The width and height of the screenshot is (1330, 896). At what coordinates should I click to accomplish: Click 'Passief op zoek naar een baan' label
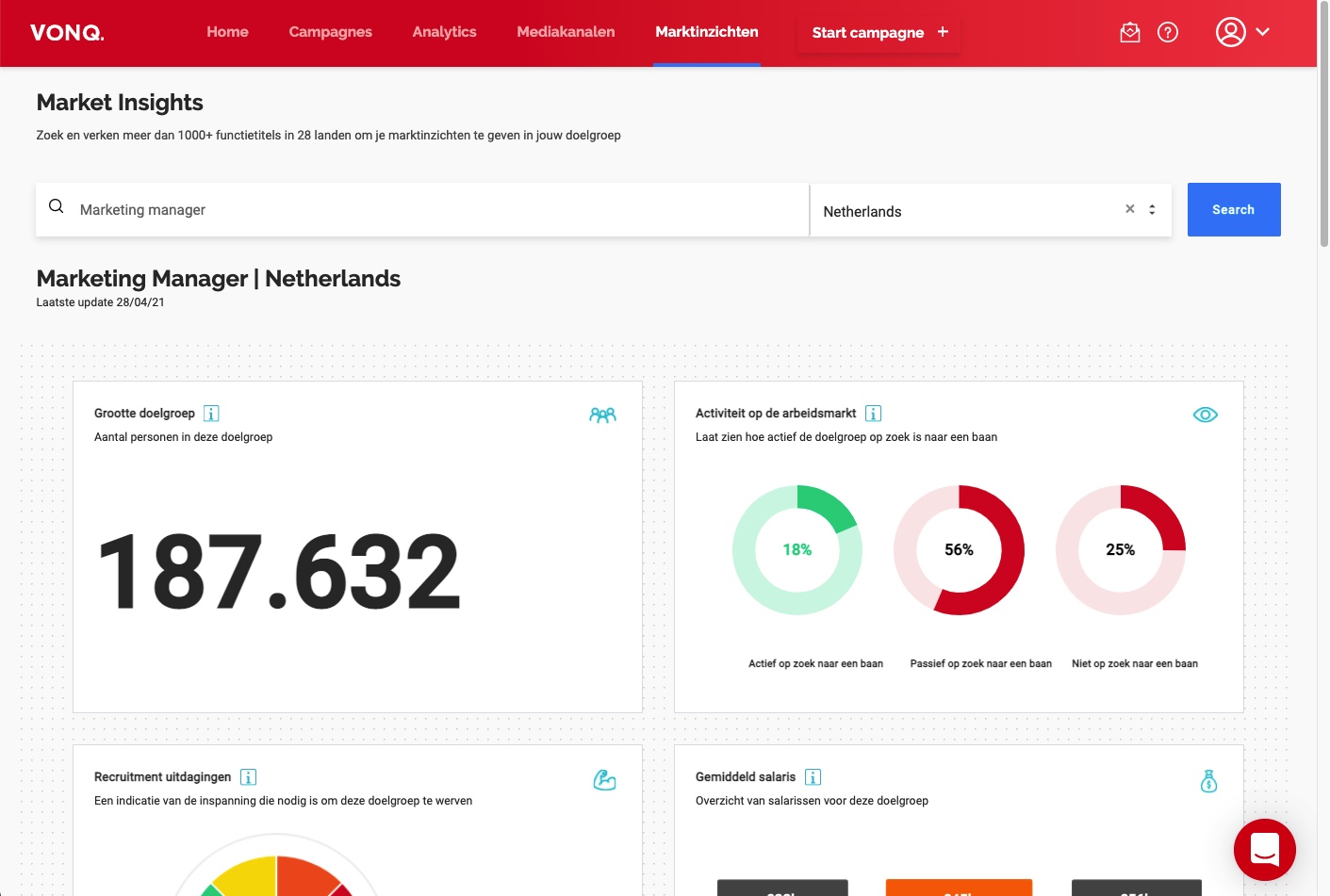[980, 663]
